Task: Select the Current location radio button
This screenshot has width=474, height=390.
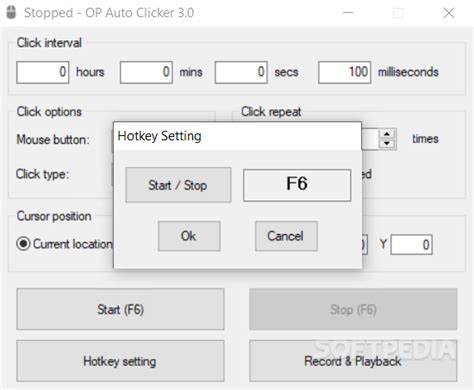Action: (x=24, y=244)
